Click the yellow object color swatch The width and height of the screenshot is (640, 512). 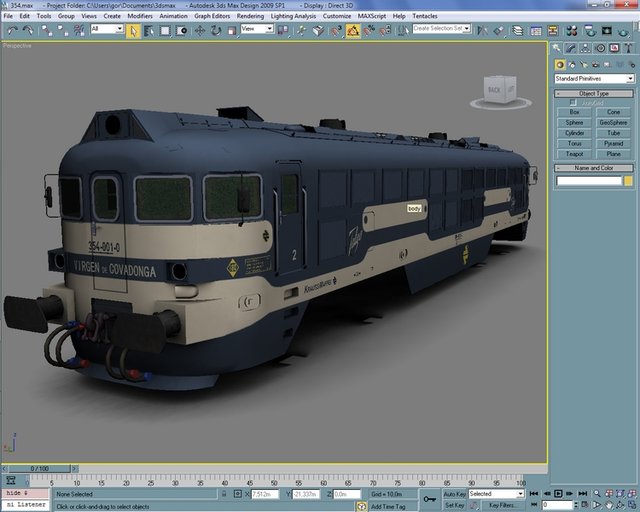coord(628,181)
